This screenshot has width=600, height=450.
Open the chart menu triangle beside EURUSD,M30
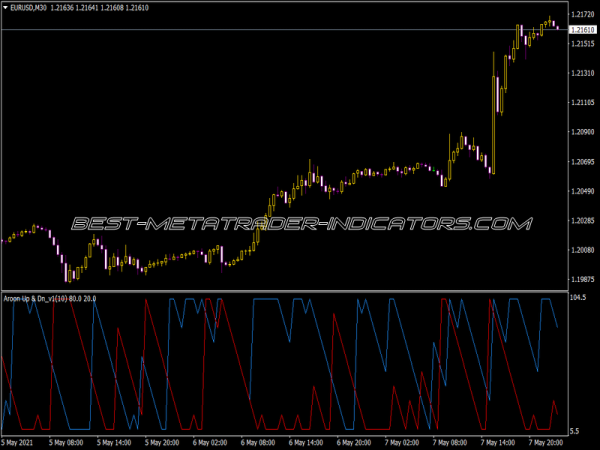(x=5, y=9)
